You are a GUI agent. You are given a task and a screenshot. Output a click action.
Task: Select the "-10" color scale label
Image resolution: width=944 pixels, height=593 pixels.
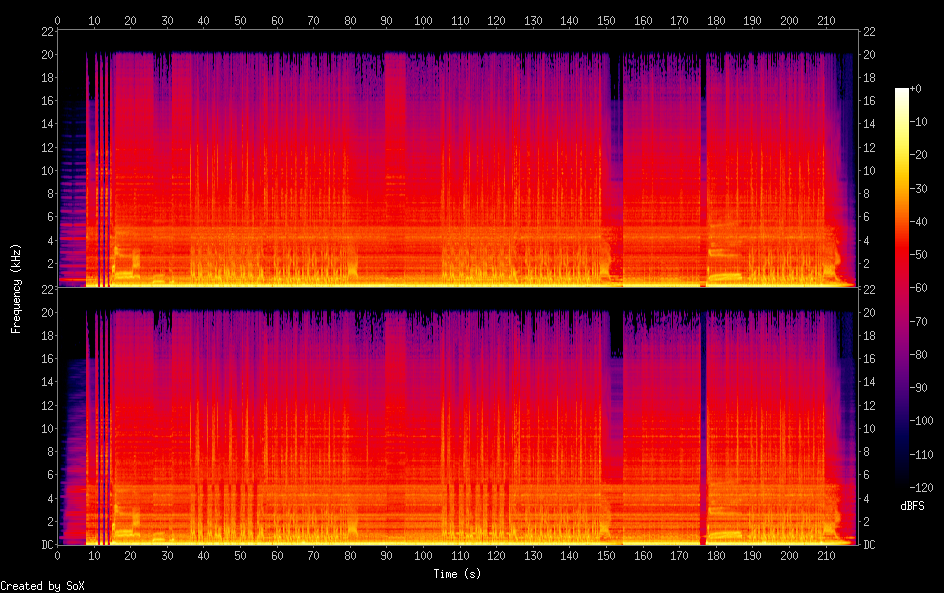[x=918, y=122]
